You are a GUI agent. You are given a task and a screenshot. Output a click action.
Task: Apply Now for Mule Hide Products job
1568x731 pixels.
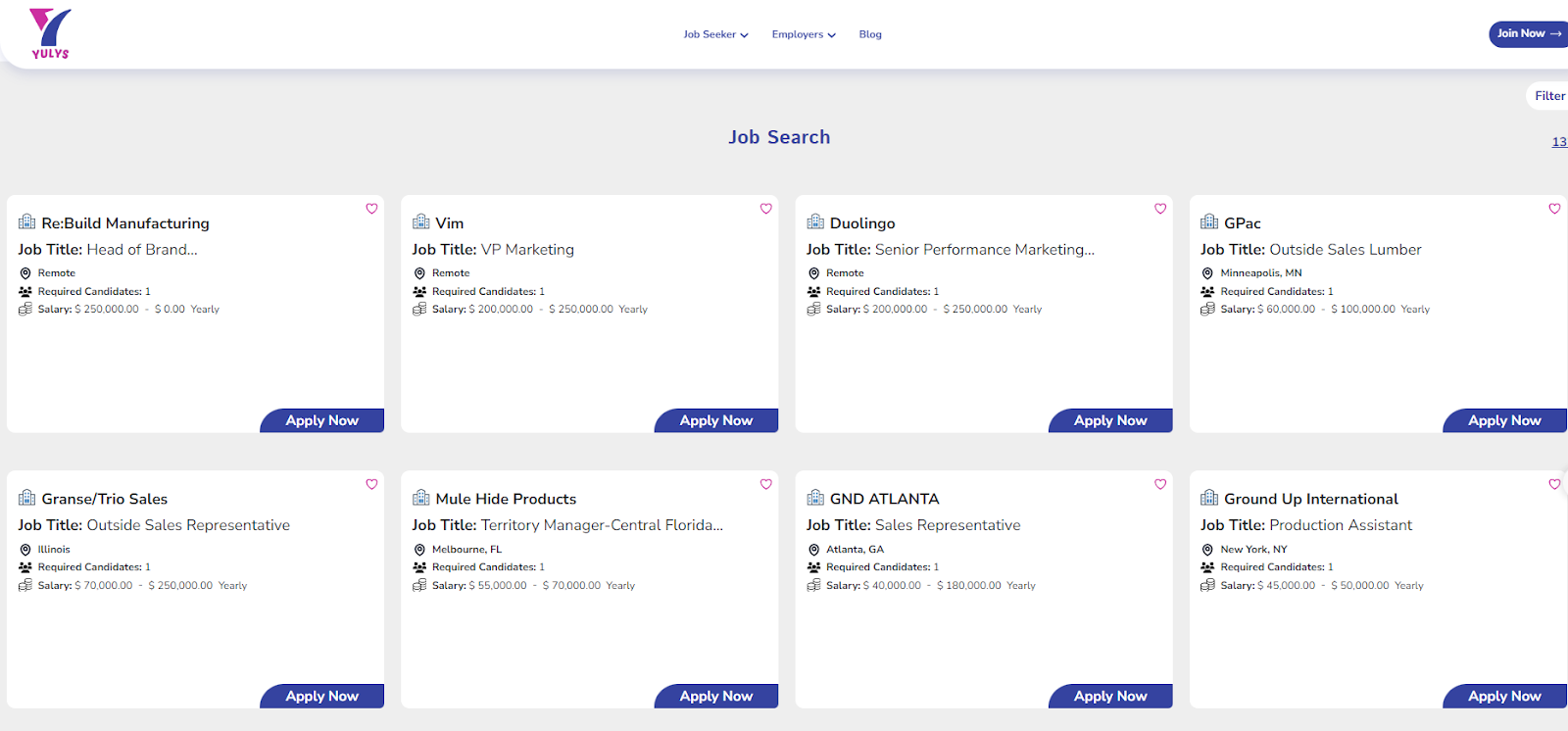click(716, 696)
